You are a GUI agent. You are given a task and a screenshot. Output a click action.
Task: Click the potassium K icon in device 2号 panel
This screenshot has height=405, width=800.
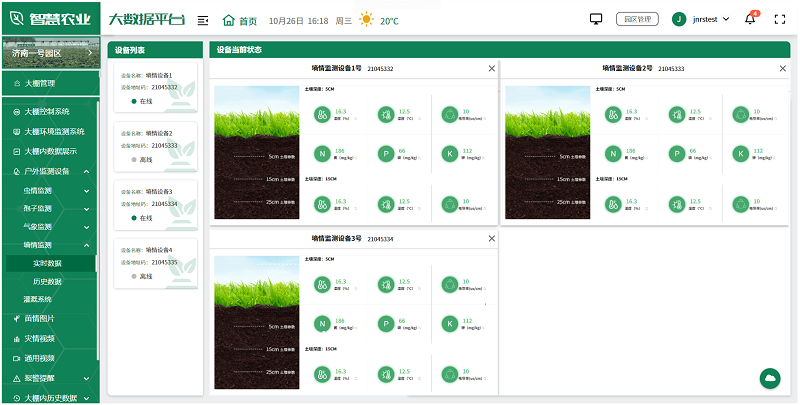(740, 154)
